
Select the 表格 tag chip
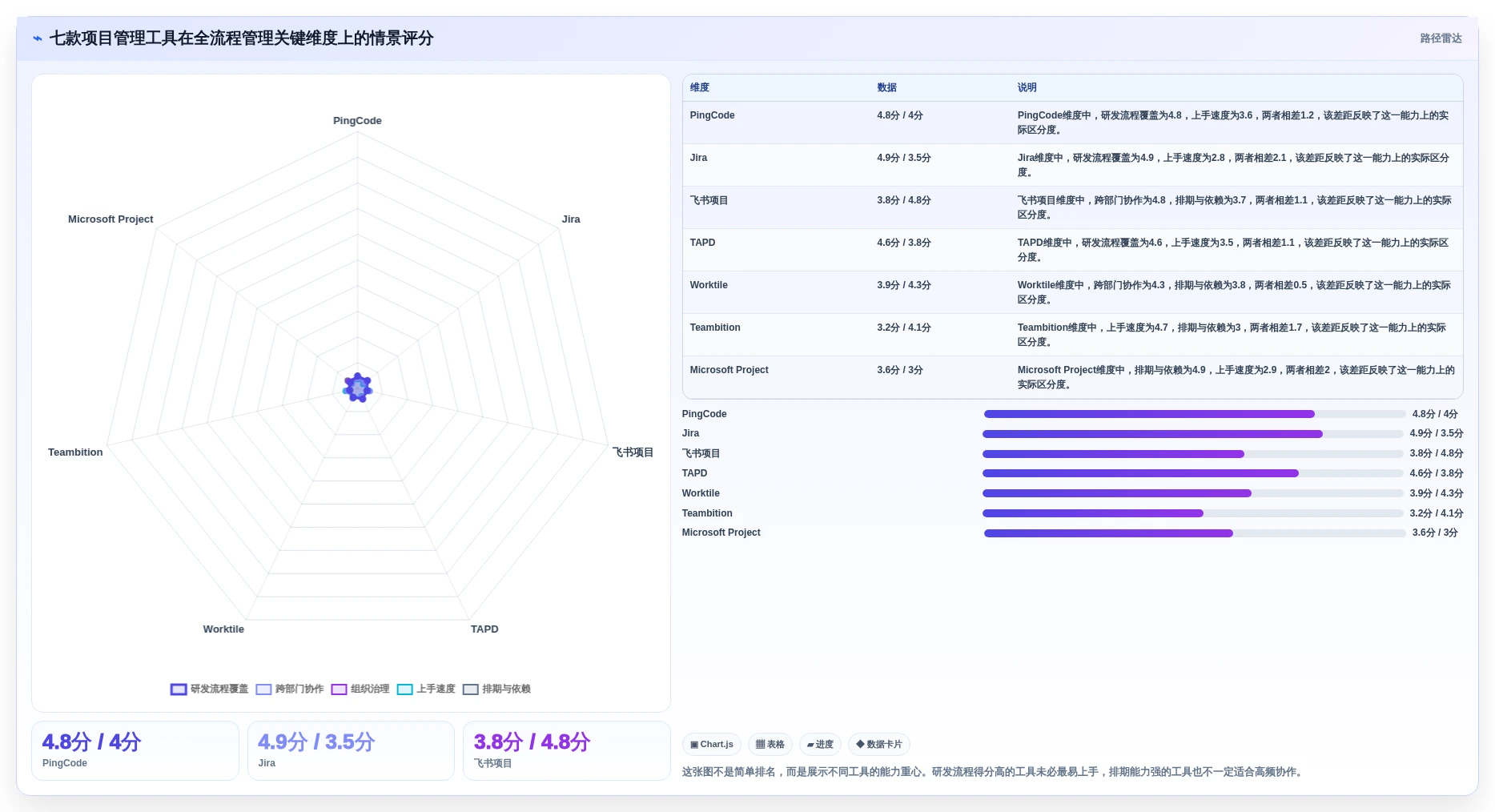(x=770, y=744)
